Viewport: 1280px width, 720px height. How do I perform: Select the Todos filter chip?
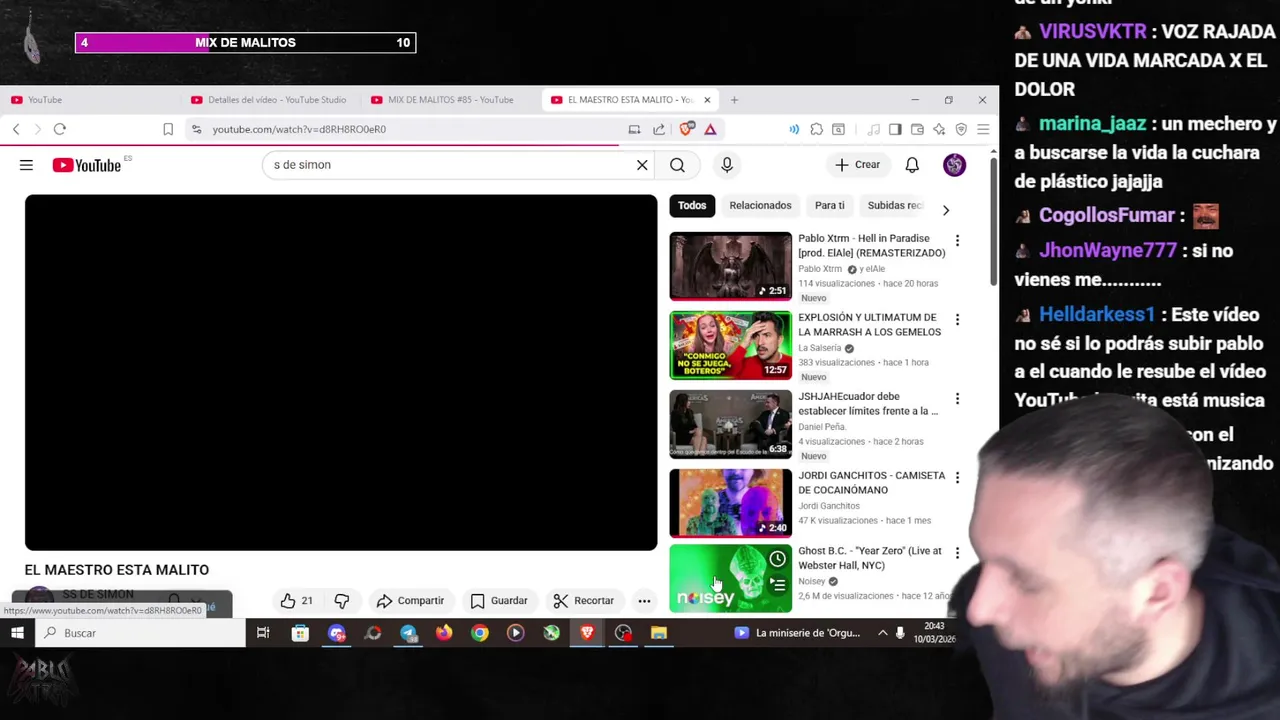pyautogui.click(x=692, y=205)
